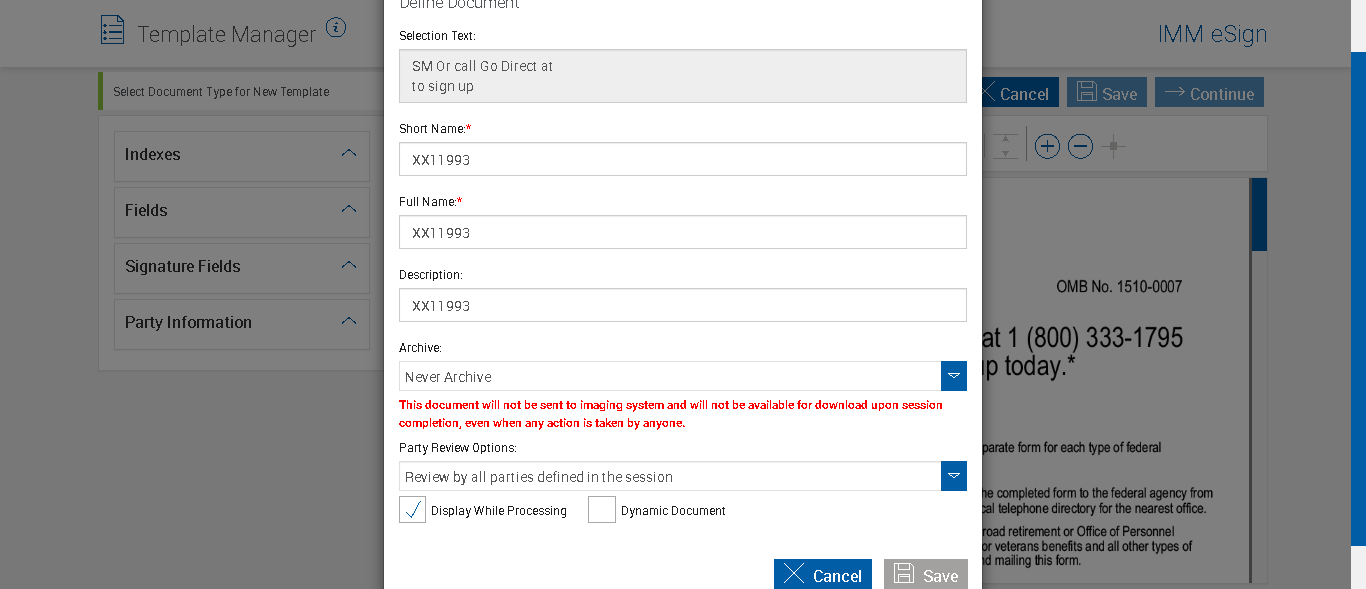This screenshot has height=589, width=1366.
Task: Toggle the Party Information section
Action: click(x=349, y=322)
